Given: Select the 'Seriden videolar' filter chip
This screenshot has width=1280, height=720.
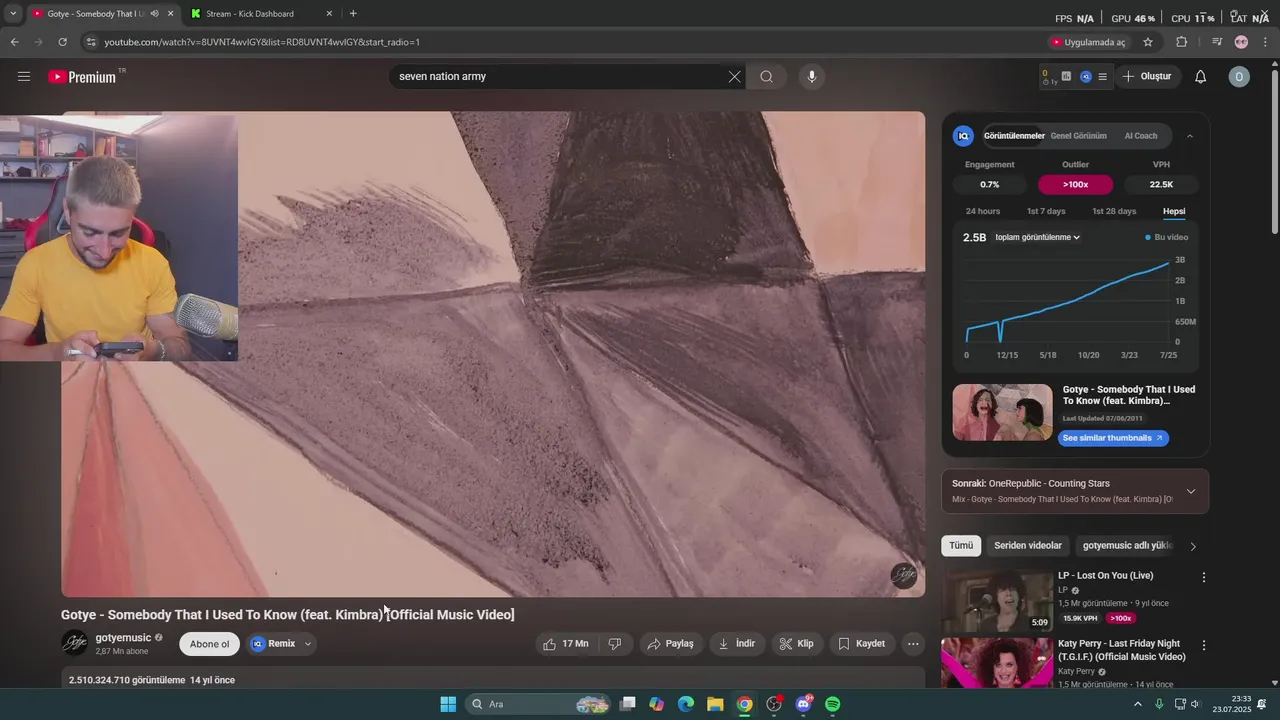Looking at the screenshot, I should click(1028, 546).
